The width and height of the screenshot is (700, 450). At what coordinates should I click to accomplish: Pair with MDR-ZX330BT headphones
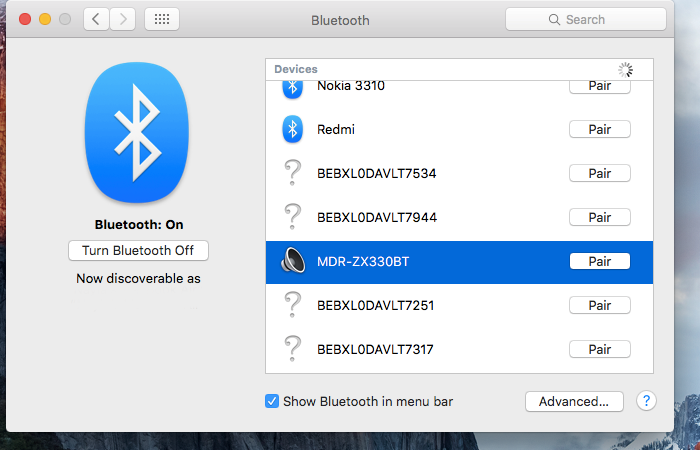pyautogui.click(x=600, y=261)
